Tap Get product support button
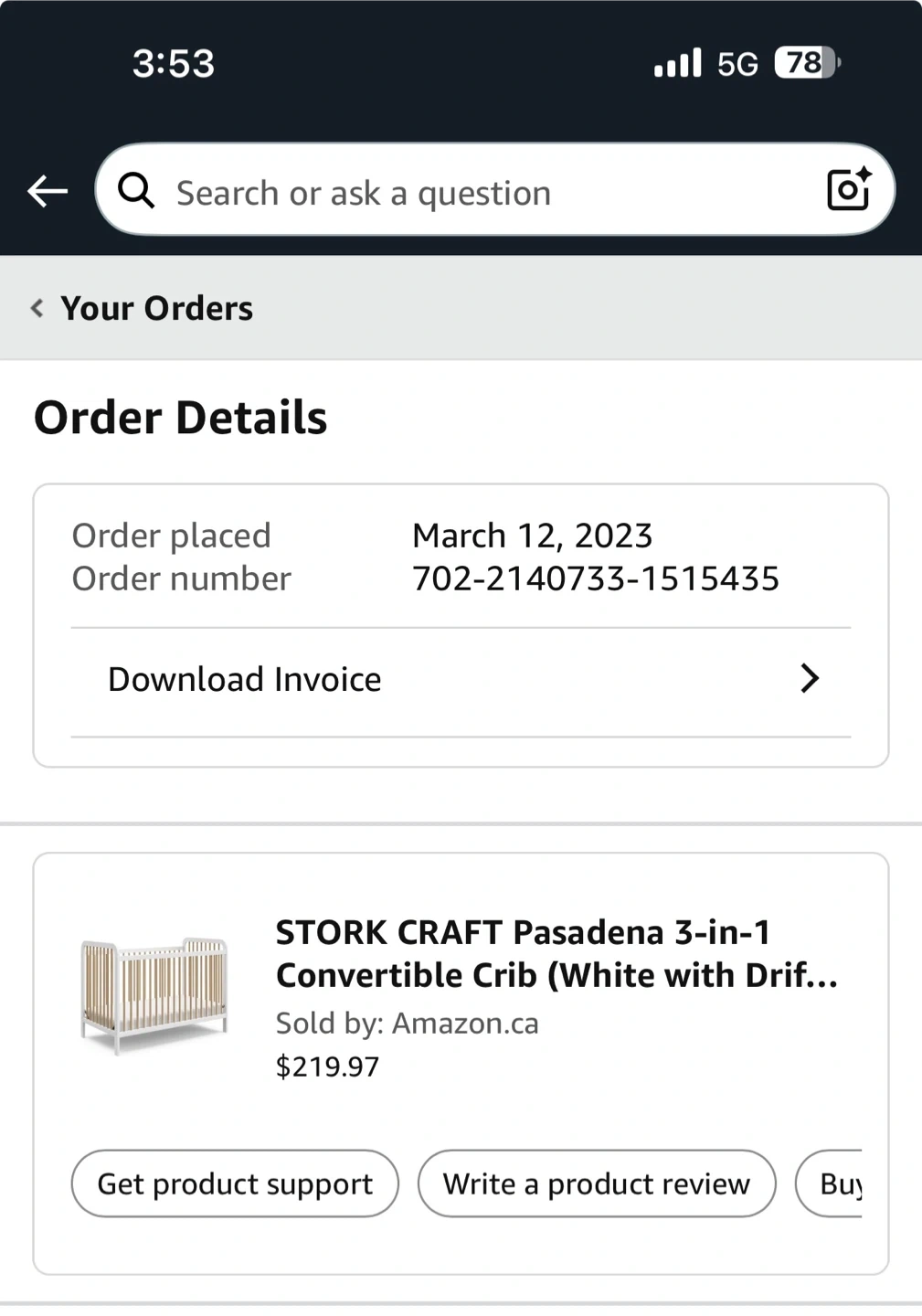 235,1183
